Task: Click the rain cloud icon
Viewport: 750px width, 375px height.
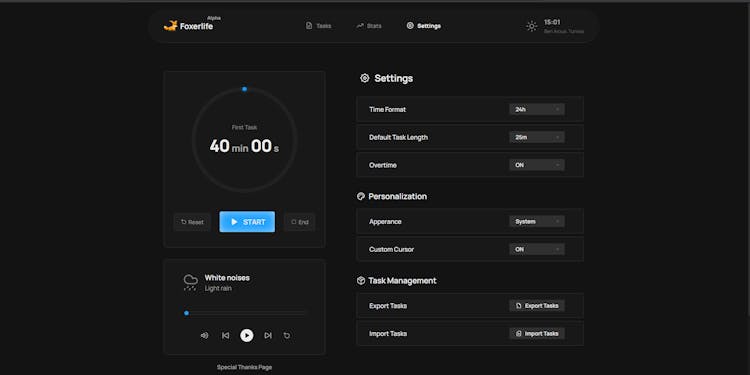Action: (190, 282)
